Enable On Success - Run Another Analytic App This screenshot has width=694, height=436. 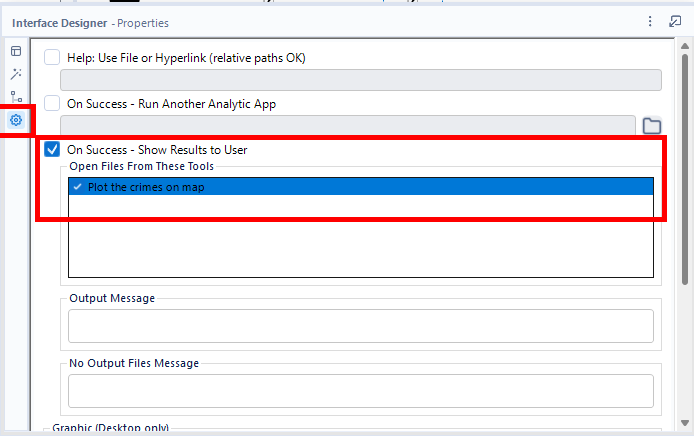point(52,104)
